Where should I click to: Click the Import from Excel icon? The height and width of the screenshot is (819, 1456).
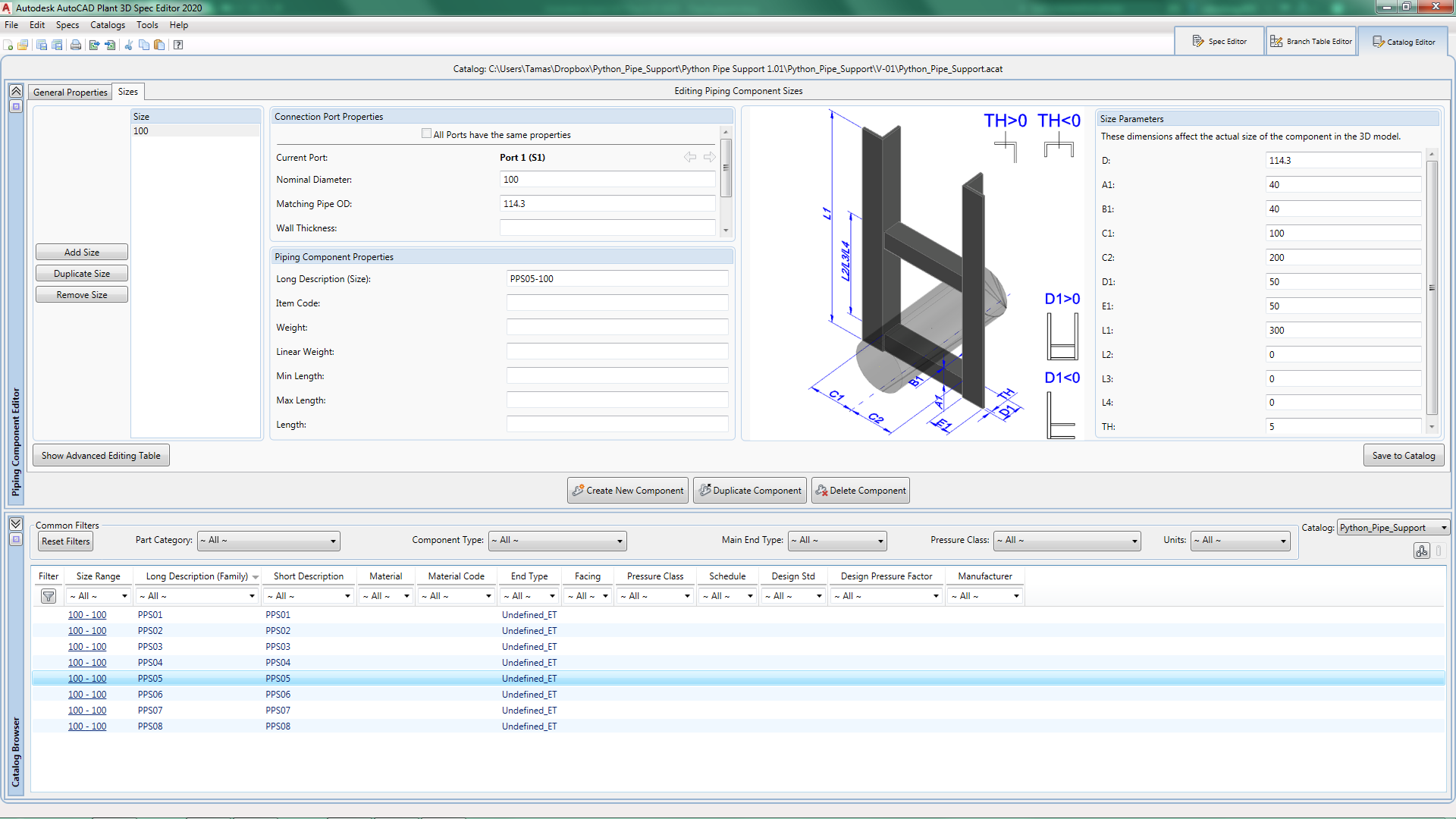(x=111, y=45)
